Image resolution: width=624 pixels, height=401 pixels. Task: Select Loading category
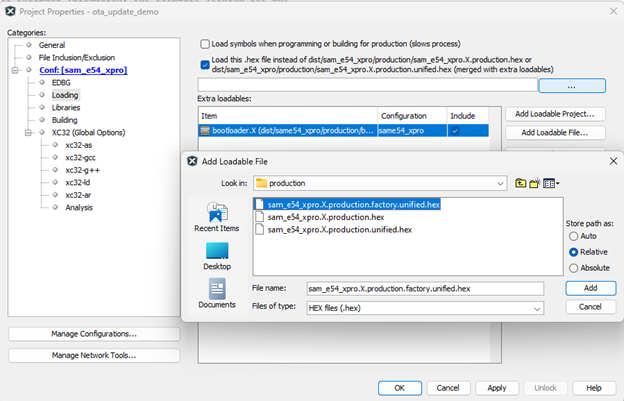65,95
